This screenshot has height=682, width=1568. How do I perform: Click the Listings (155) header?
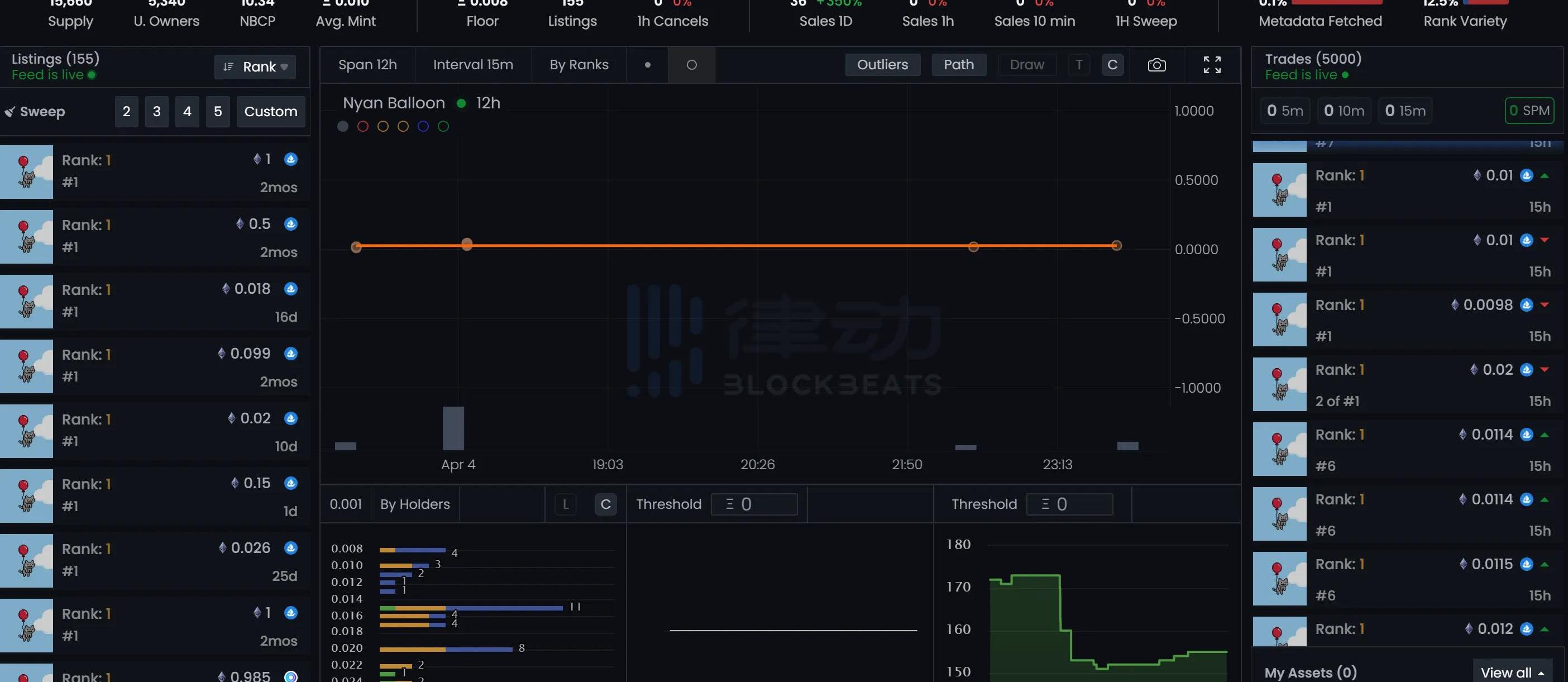(x=55, y=59)
